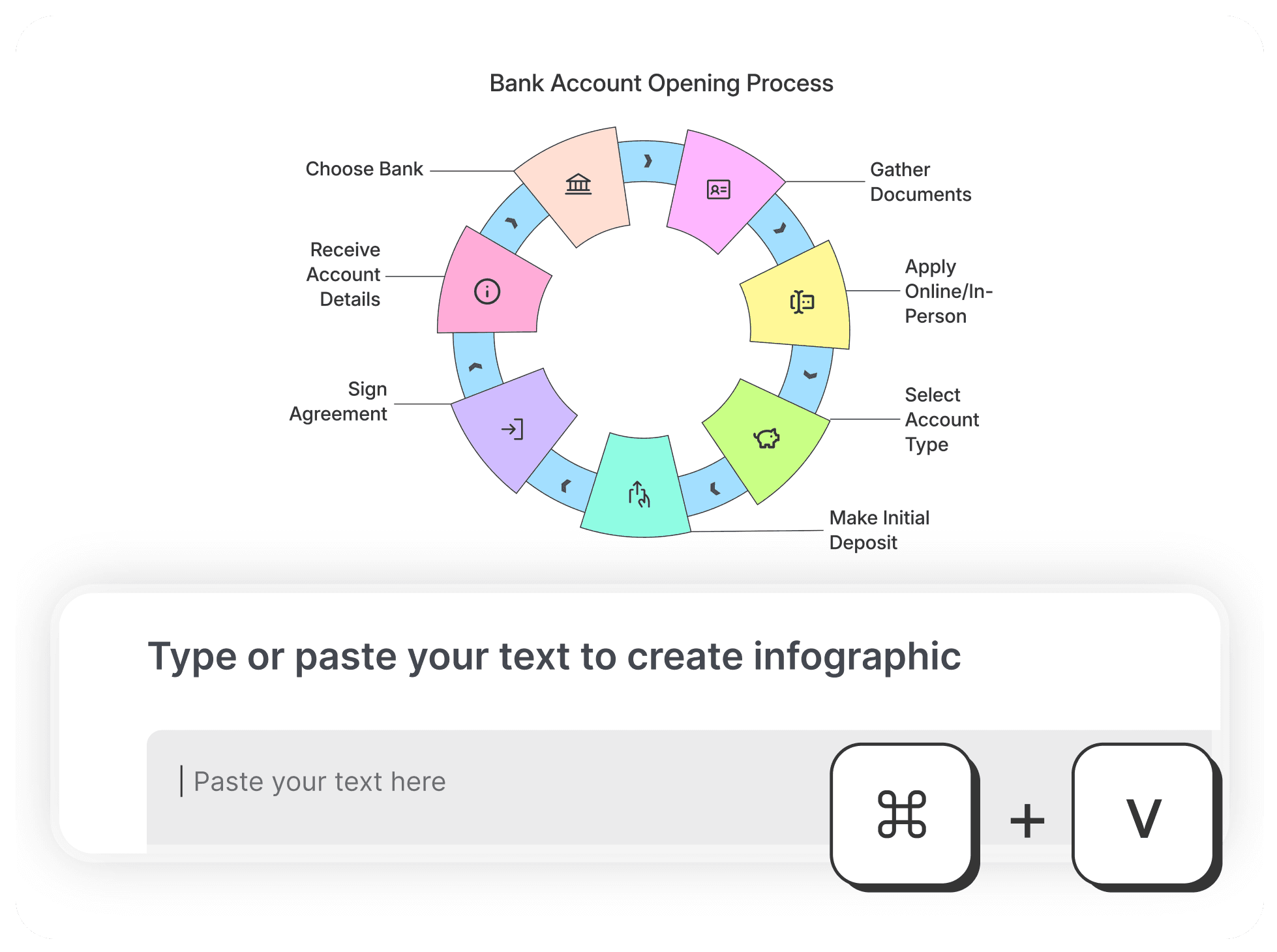The width and height of the screenshot is (1277, 952).
Task: Select the Sign Agreement label
Action: pyautogui.click(x=338, y=401)
